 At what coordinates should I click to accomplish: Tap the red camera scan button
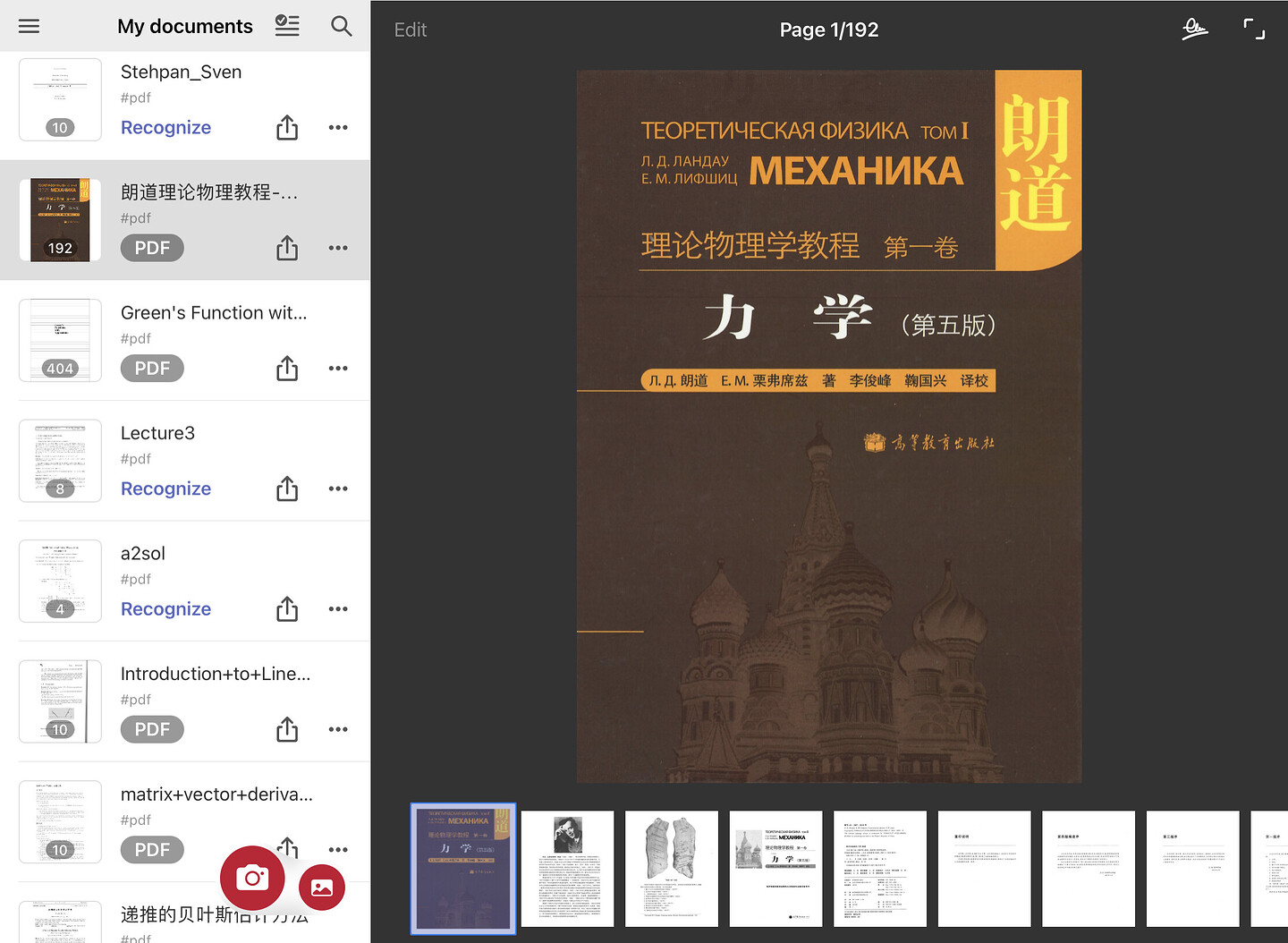pos(252,878)
